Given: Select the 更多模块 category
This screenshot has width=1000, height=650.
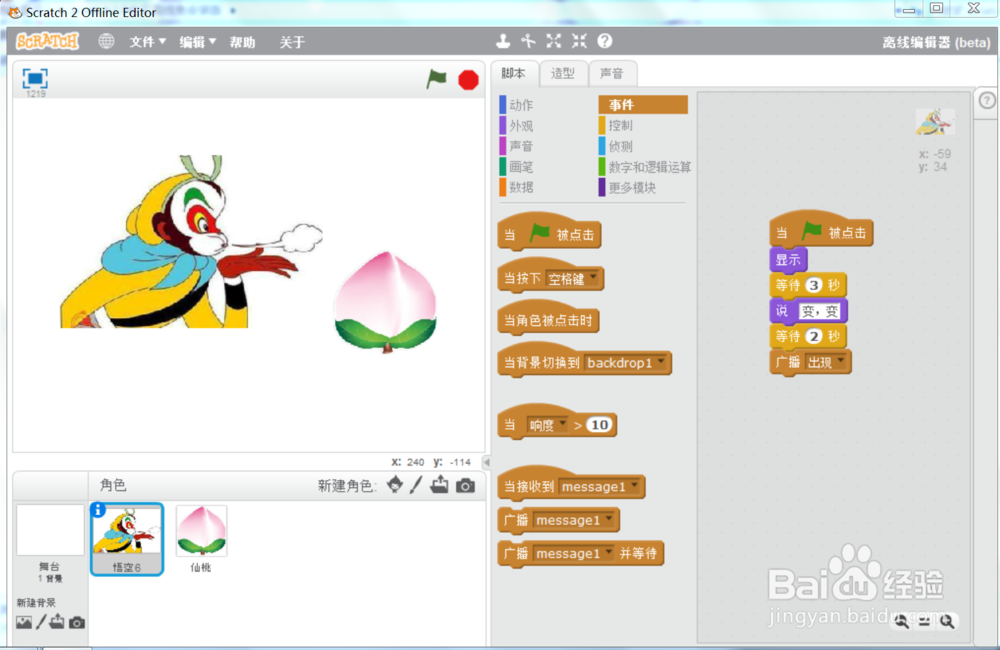Looking at the screenshot, I should coord(627,188).
